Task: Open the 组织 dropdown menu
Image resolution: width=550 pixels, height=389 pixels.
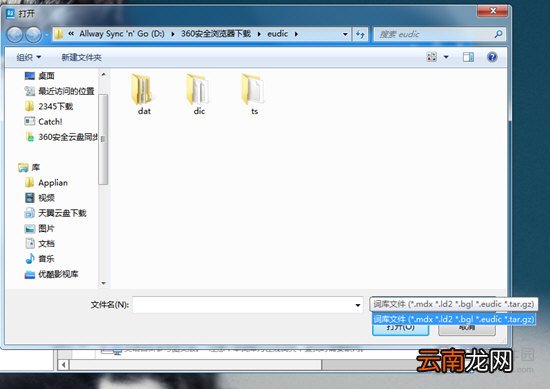Action: [x=29, y=57]
